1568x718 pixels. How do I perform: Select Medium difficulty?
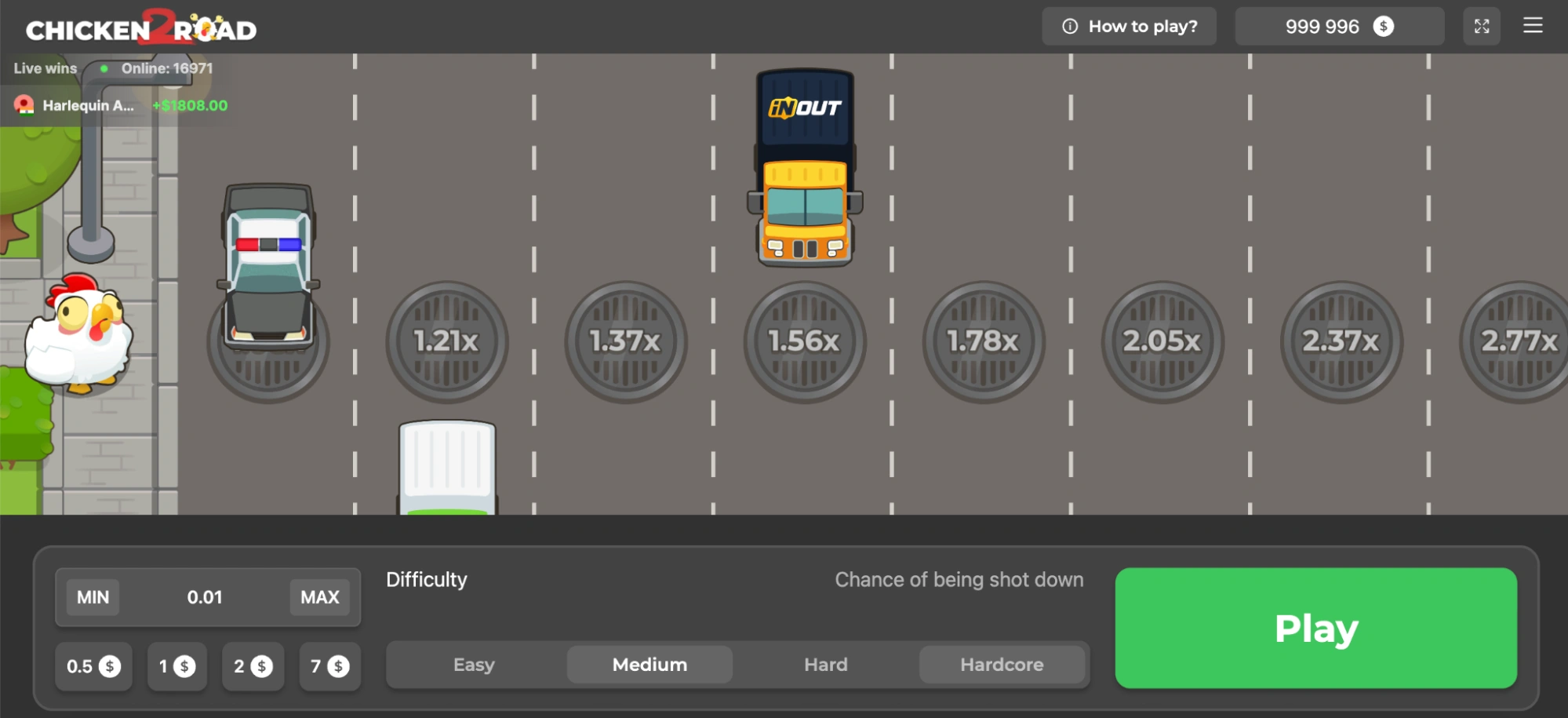click(x=649, y=665)
